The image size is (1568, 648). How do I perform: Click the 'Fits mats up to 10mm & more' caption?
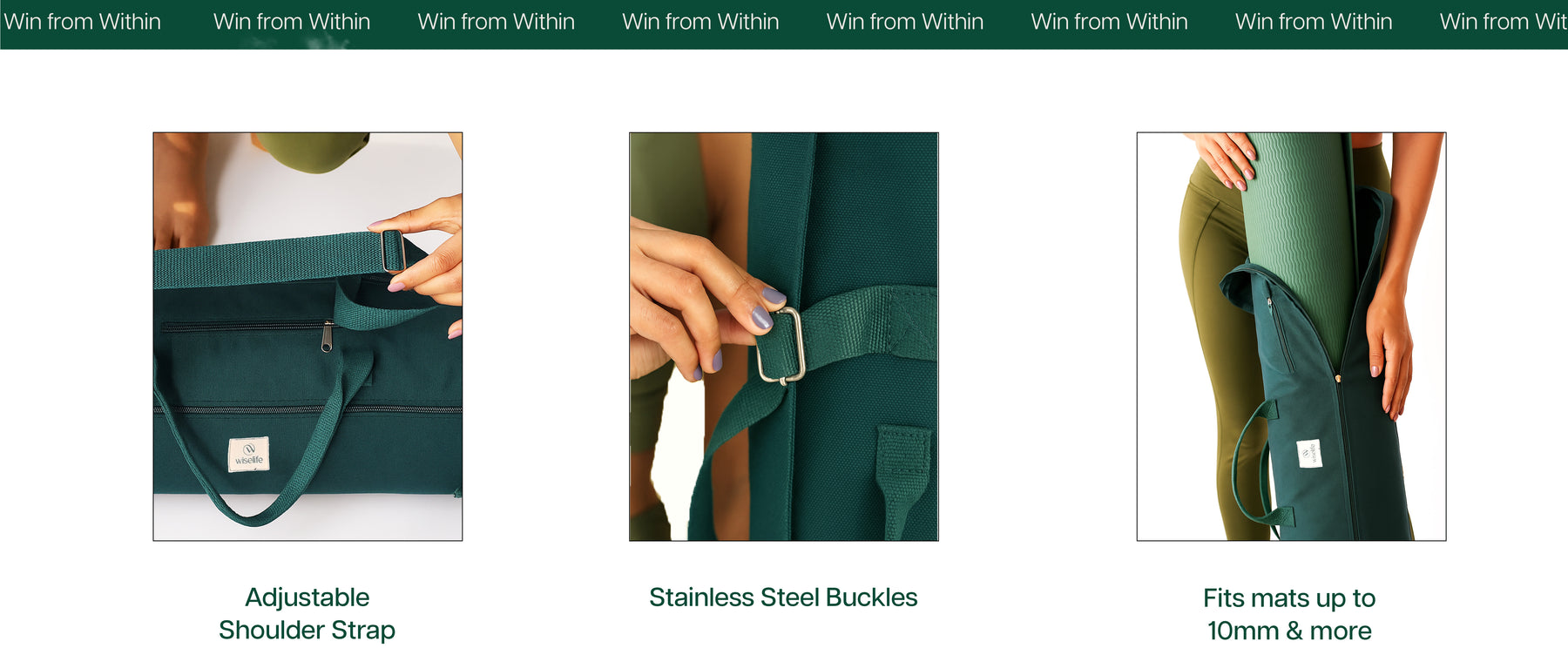(1289, 614)
